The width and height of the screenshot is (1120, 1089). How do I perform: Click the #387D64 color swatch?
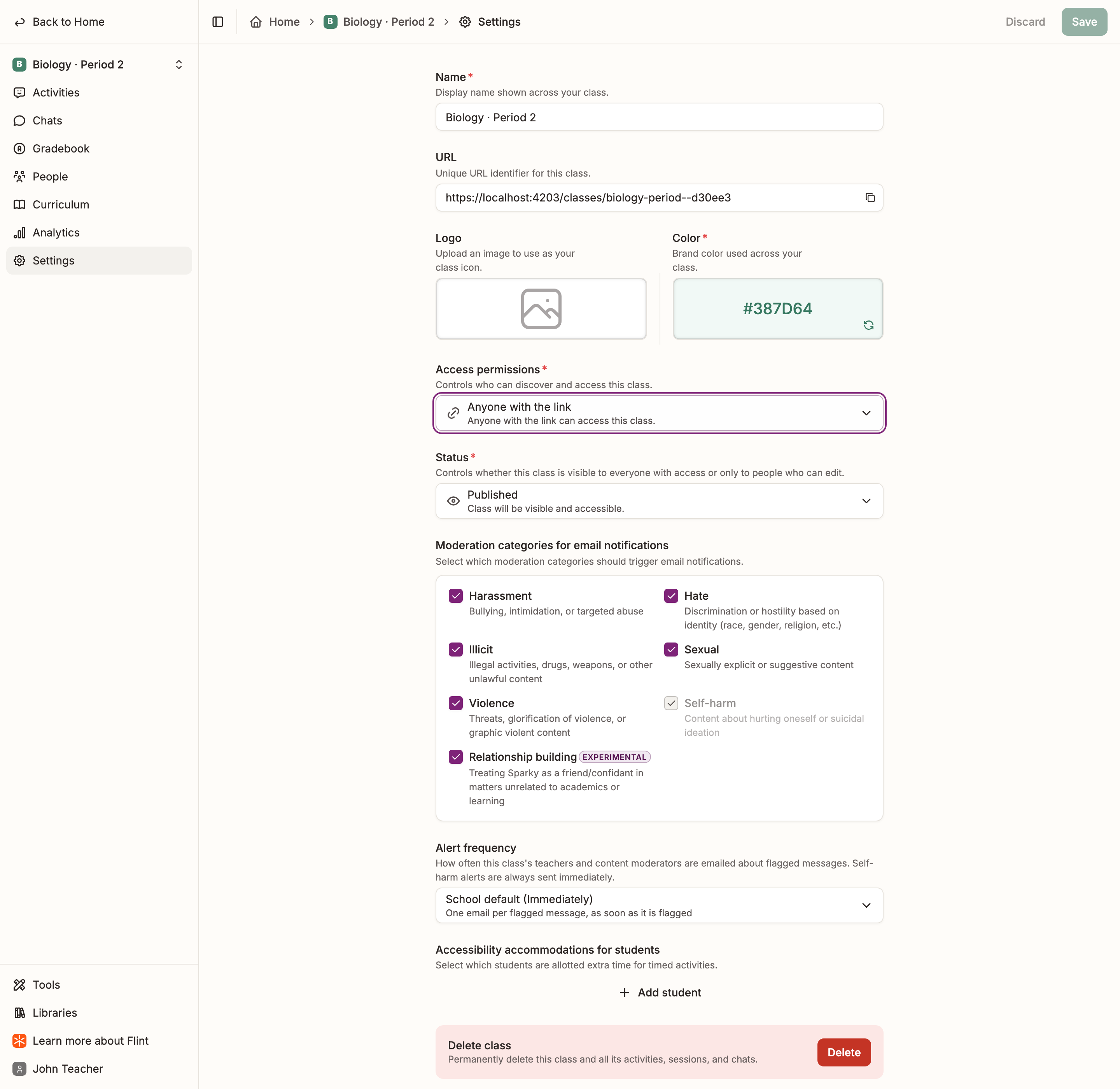(x=777, y=309)
